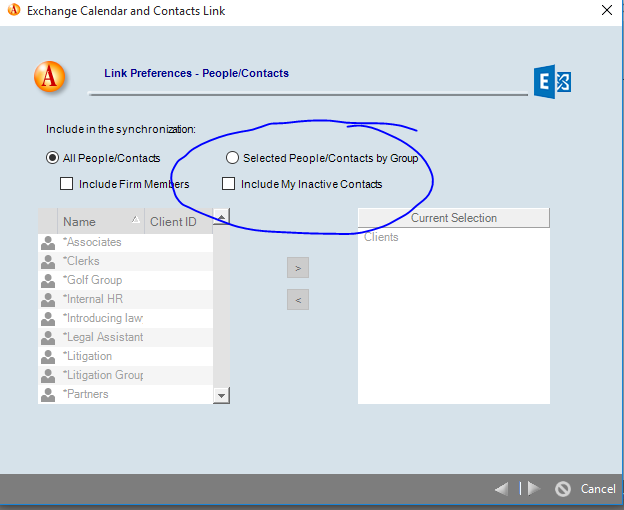Go to next step with right arrow
The width and height of the screenshot is (624, 510).
(534, 489)
